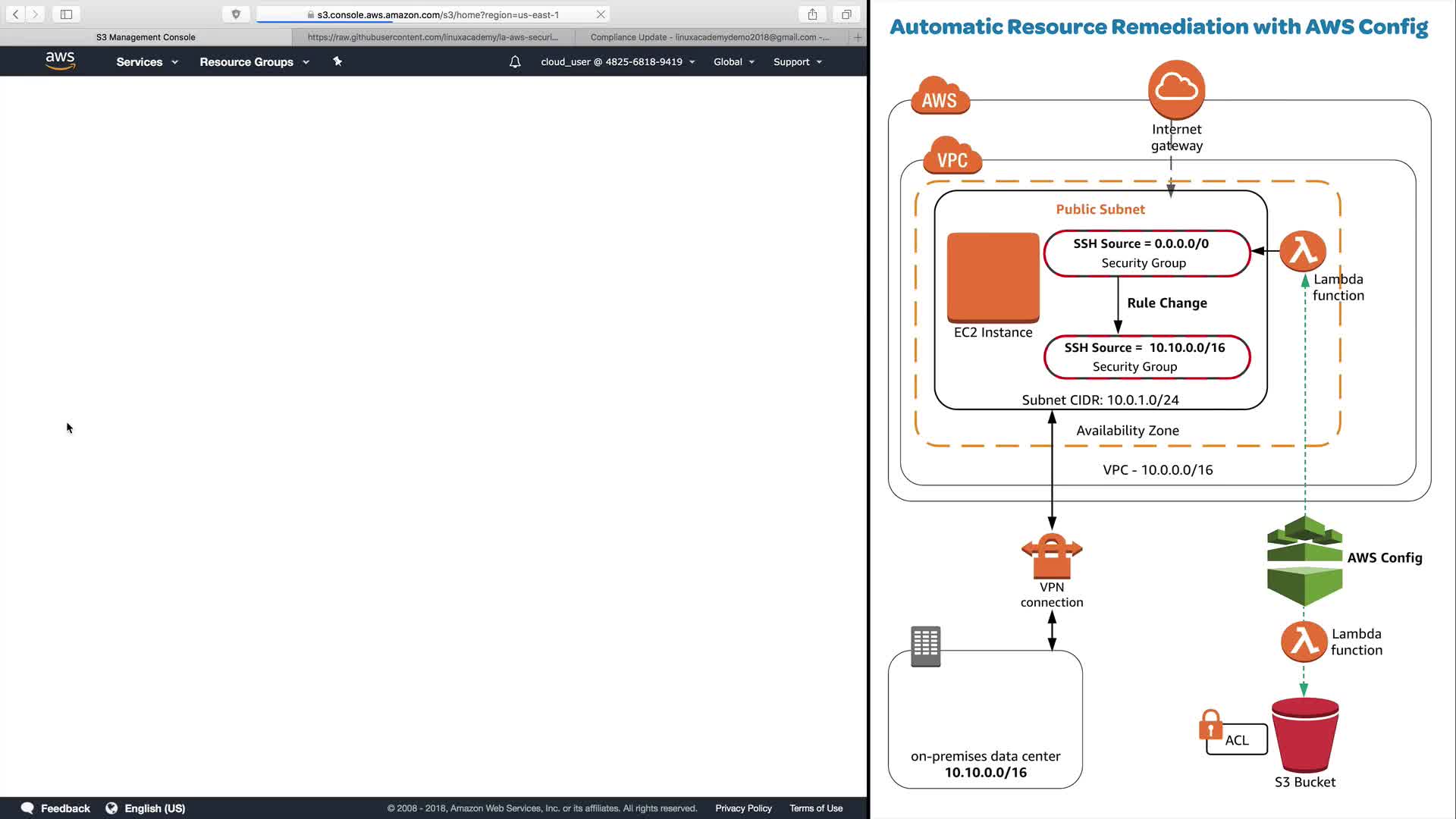Screen dimensions: 1456x819
Task: Click the AWS logo home icon
Action: 60,61
